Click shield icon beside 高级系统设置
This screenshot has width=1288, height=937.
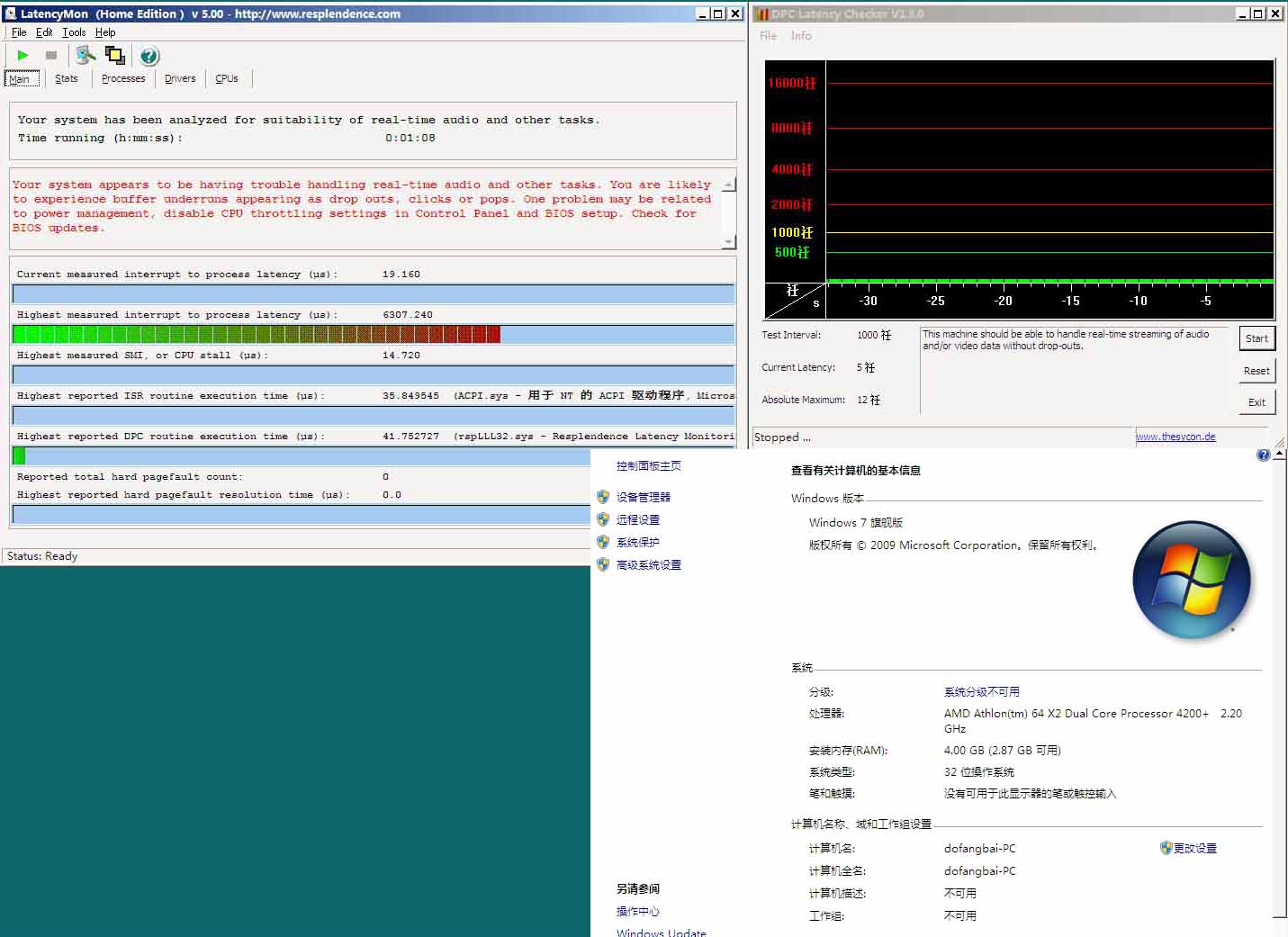pyautogui.click(x=603, y=564)
